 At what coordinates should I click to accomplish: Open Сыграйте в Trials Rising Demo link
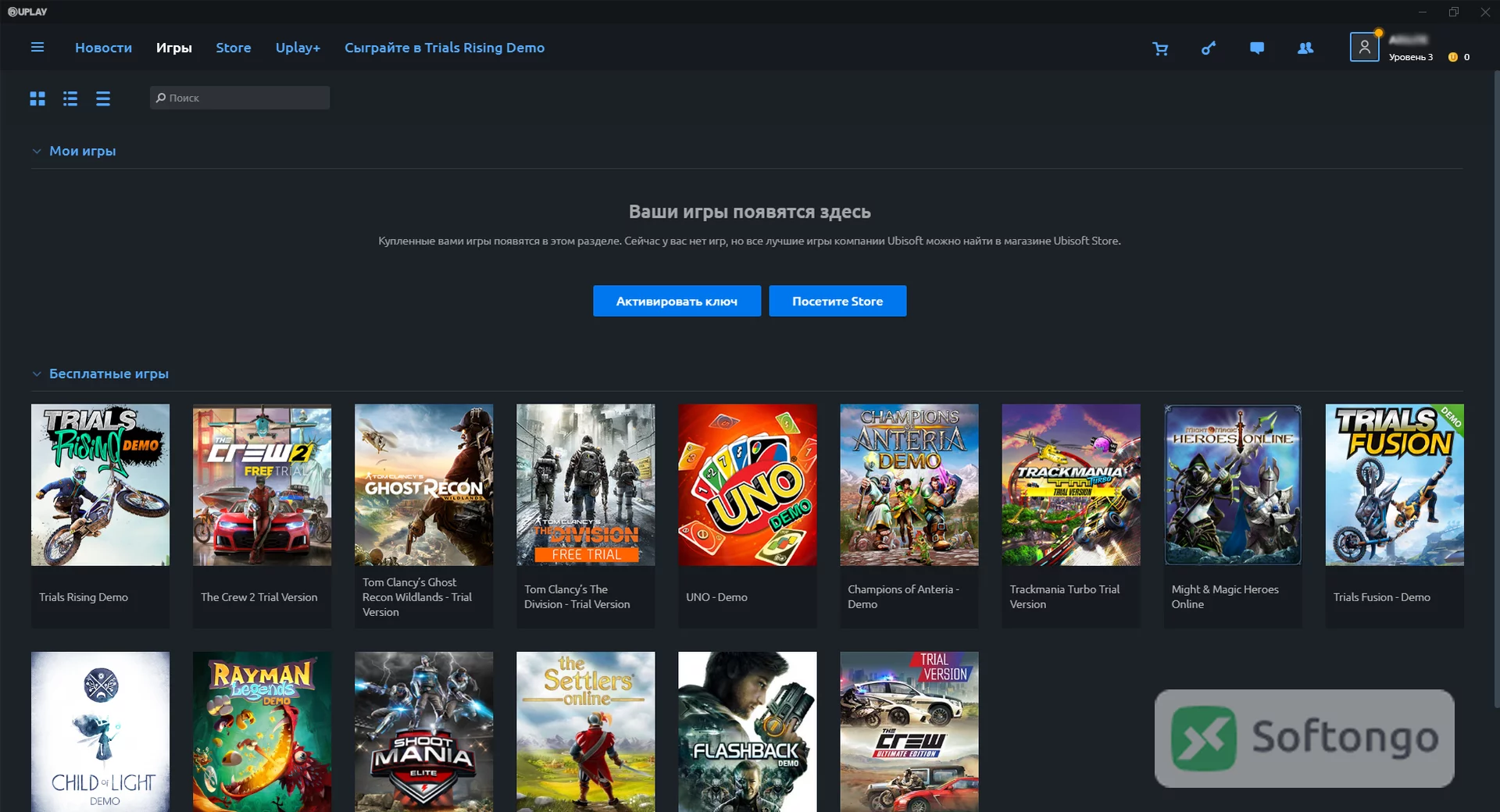[x=445, y=48]
